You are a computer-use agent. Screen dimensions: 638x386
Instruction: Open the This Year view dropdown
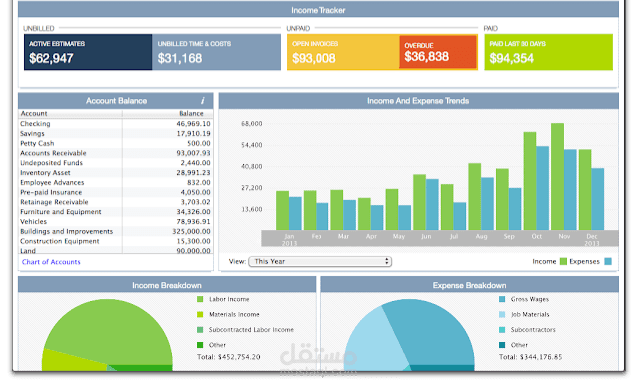[x=320, y=262]
